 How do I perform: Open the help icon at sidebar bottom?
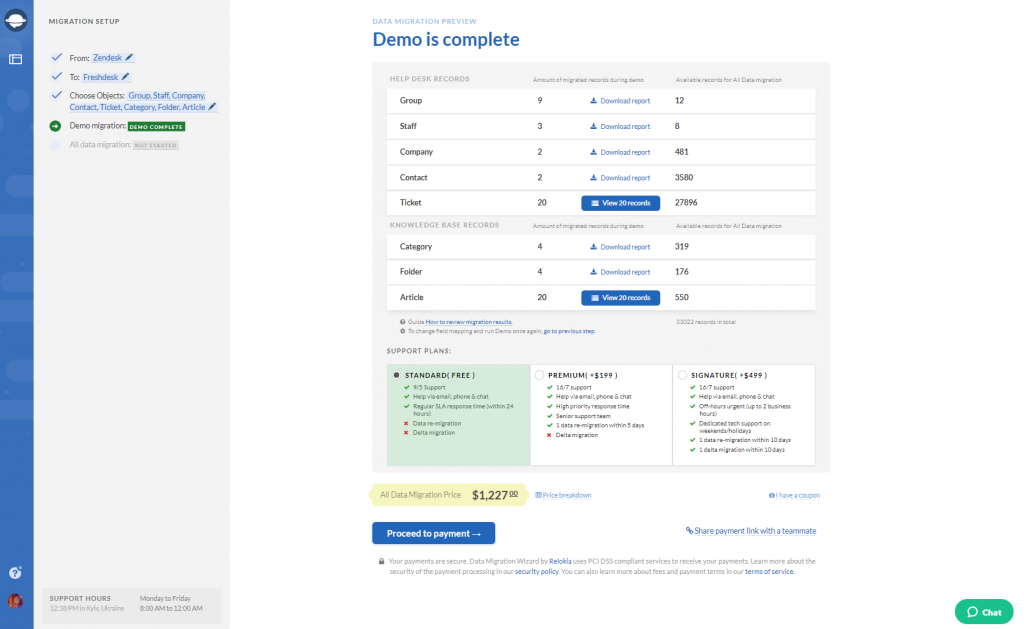15,572
